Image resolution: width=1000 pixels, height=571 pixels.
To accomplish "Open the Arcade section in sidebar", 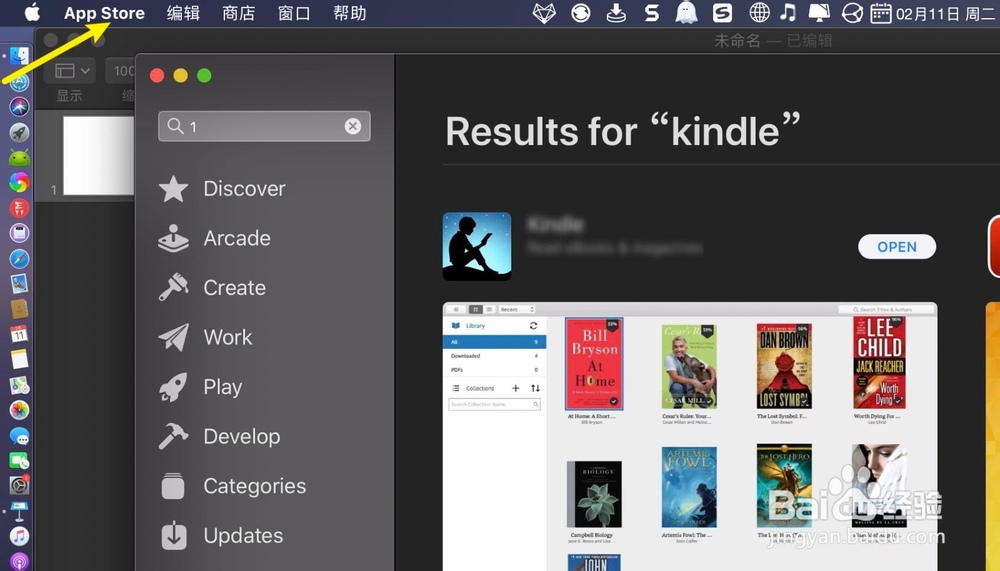I will coord(214,239).
